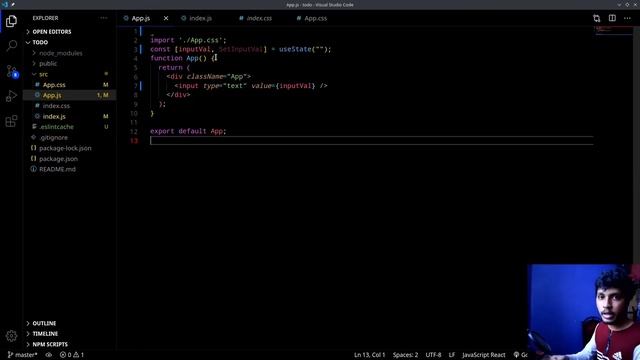The image size is (640, 360).
Task: Open the Search view in activity bar
Action: 11,45
